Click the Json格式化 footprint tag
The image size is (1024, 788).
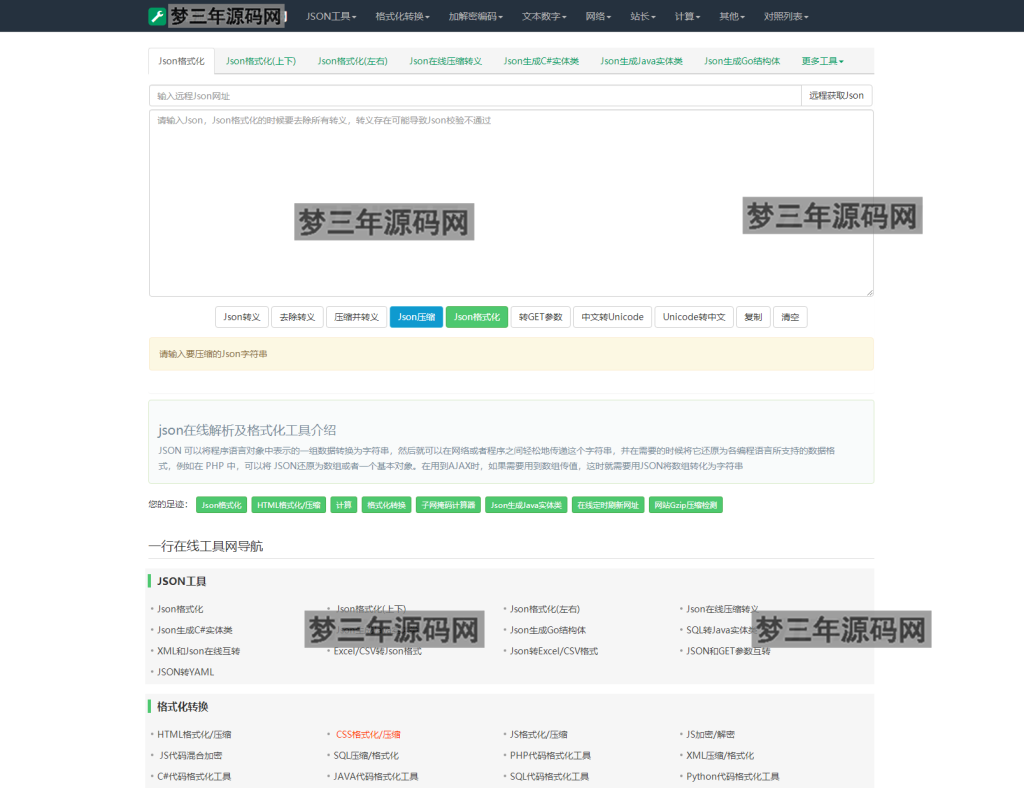pyautogui.click(x=221, y=505)
